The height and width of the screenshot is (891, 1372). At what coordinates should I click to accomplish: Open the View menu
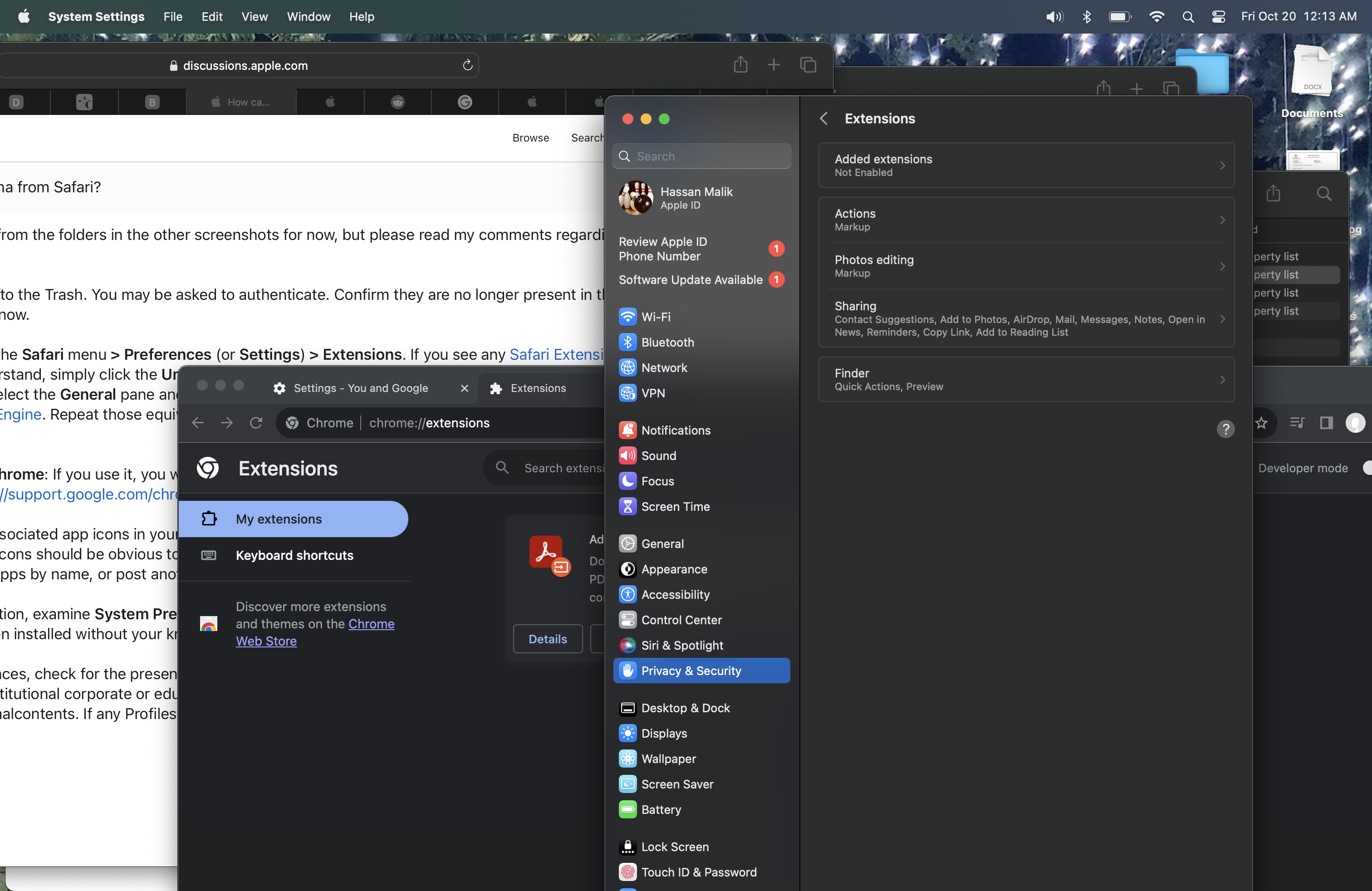[x=254, y=16]
